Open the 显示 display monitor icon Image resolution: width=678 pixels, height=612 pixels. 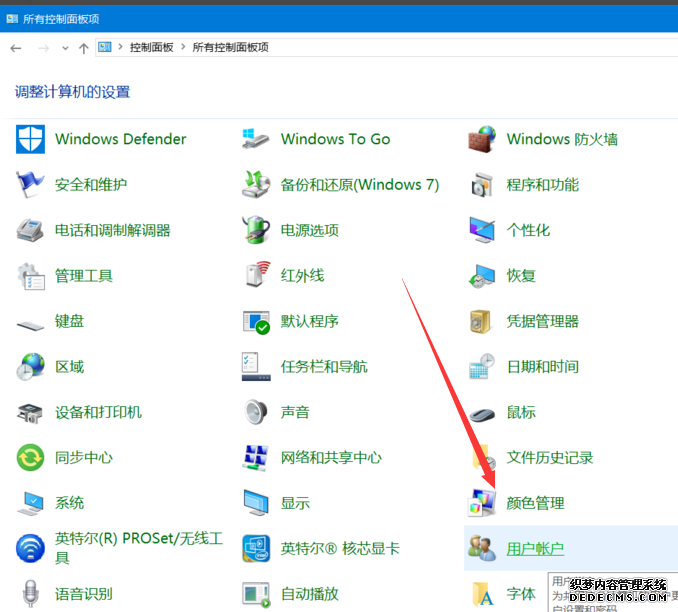pyautogui.click(x=256, y=503)
